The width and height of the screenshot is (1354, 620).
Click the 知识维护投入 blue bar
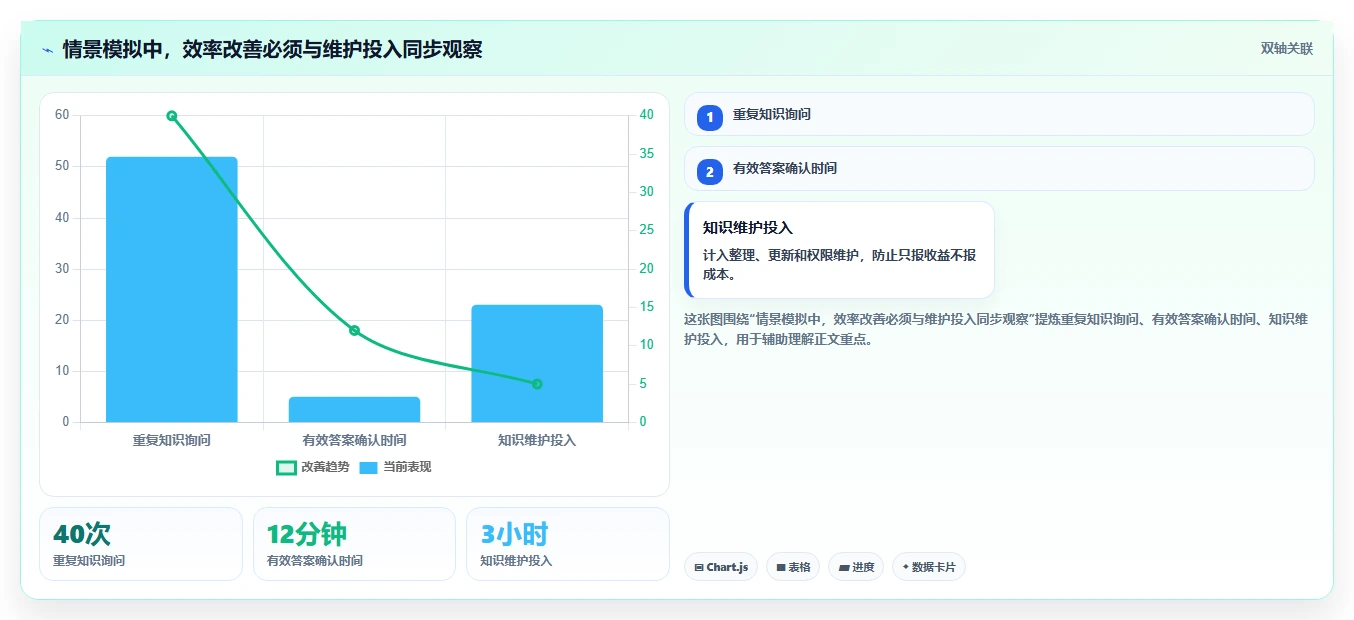(537, 363)
